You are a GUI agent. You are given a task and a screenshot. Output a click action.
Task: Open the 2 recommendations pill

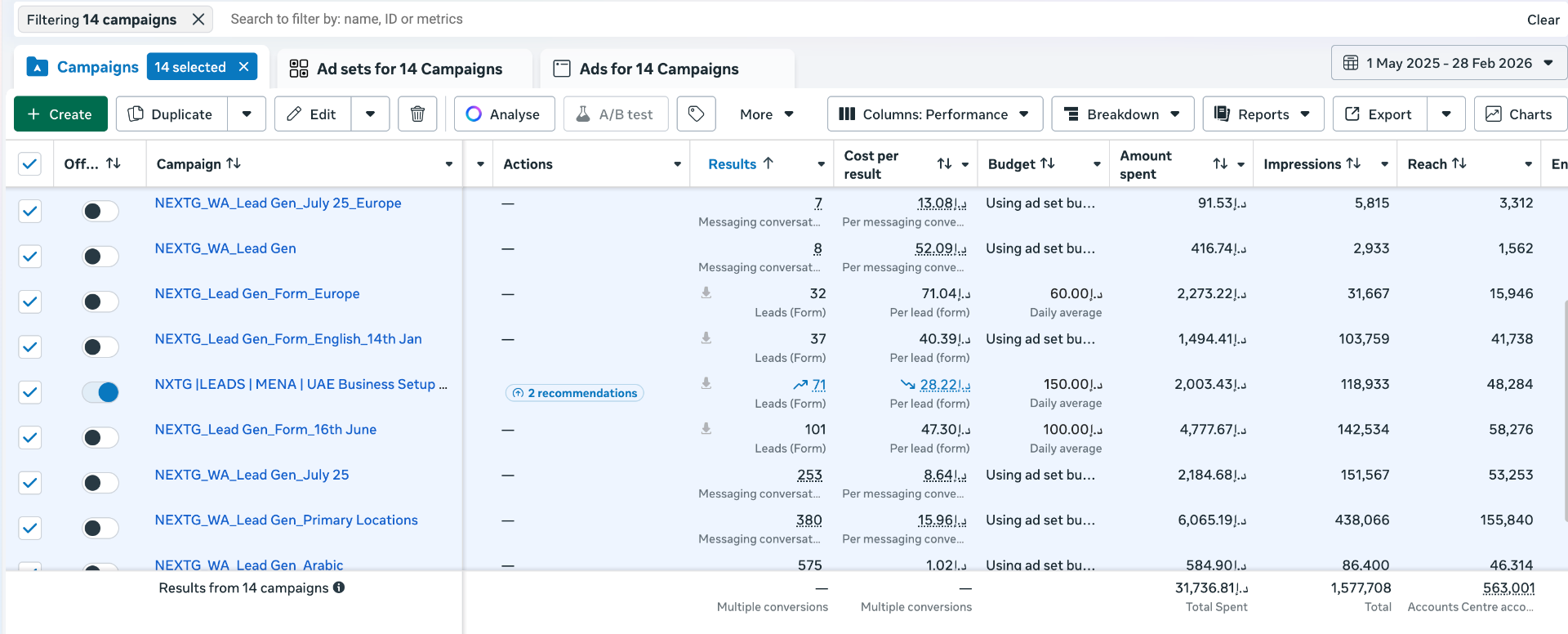coord(575,393)
